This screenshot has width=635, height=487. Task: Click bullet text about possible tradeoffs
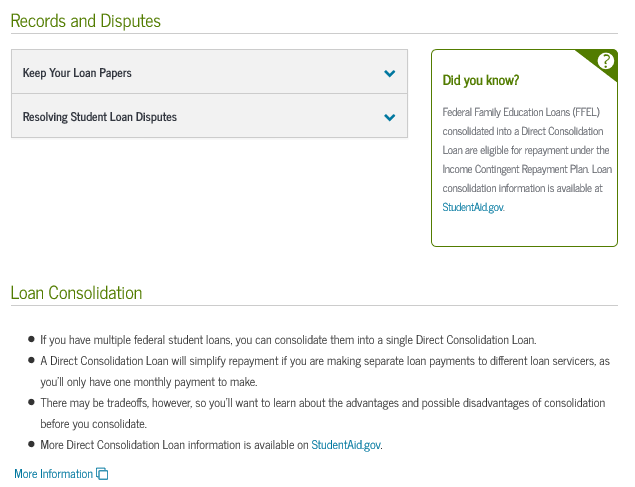322,402
